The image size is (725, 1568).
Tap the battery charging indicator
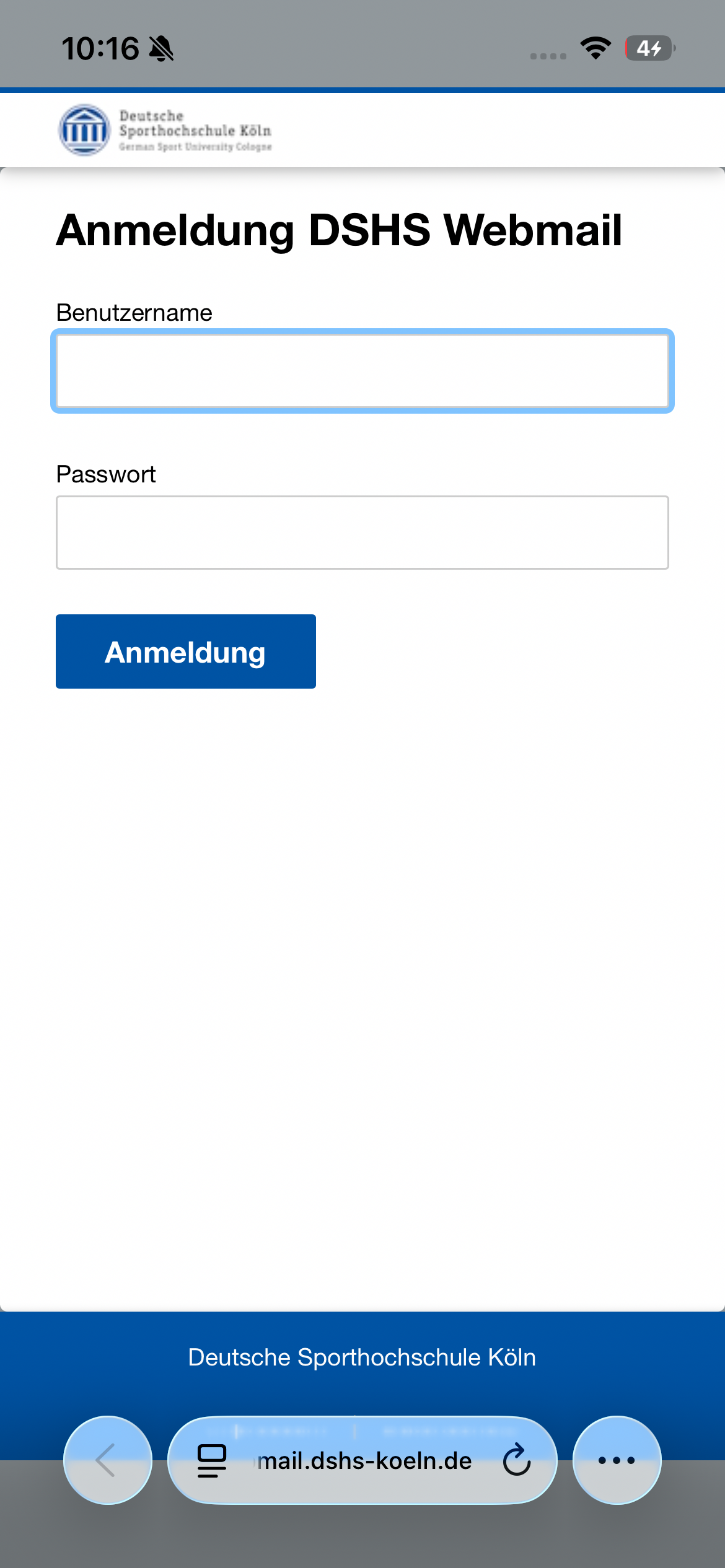(649, 48)
